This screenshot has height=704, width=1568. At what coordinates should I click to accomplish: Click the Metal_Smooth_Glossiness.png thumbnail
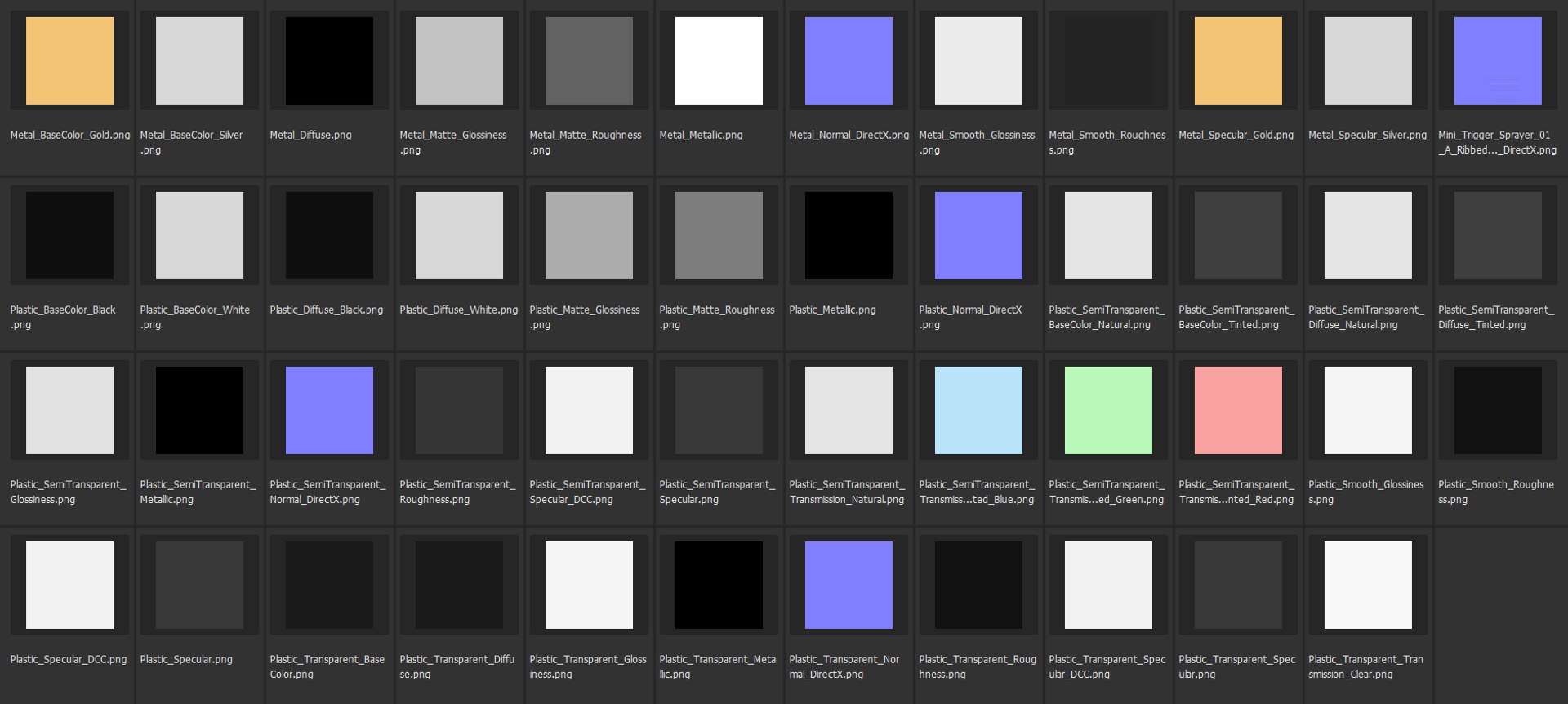[x=978, y=60]
